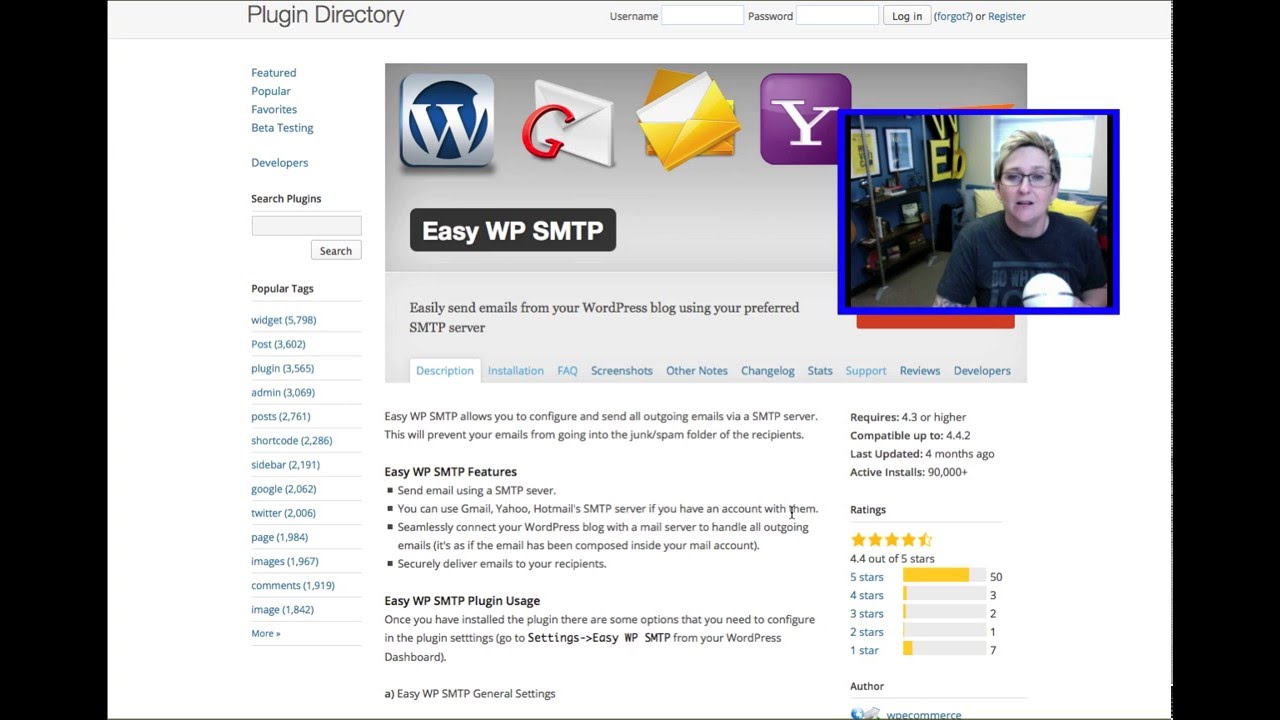Click the More » tags link

tap(266, 633)
